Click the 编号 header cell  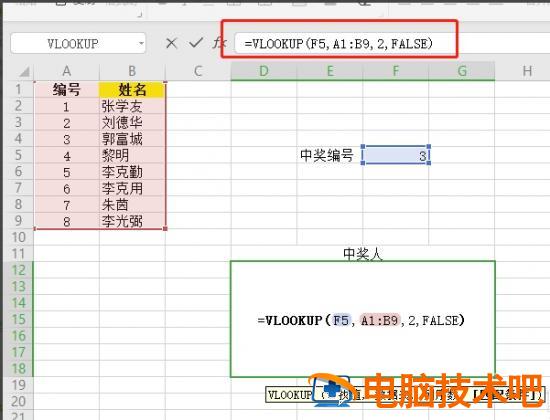pos(67,89)
